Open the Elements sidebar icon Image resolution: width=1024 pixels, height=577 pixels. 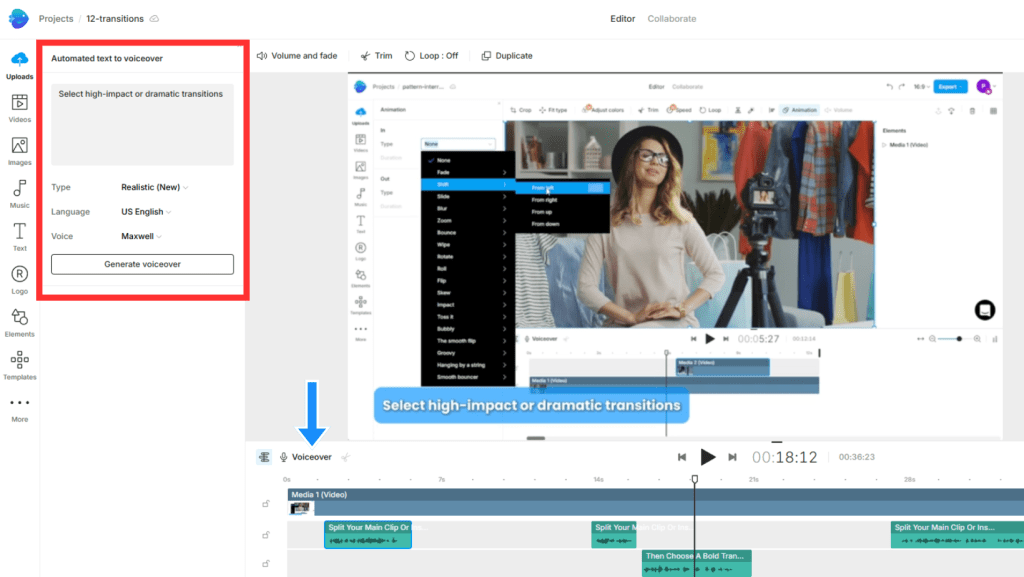(x=19, y=322)
